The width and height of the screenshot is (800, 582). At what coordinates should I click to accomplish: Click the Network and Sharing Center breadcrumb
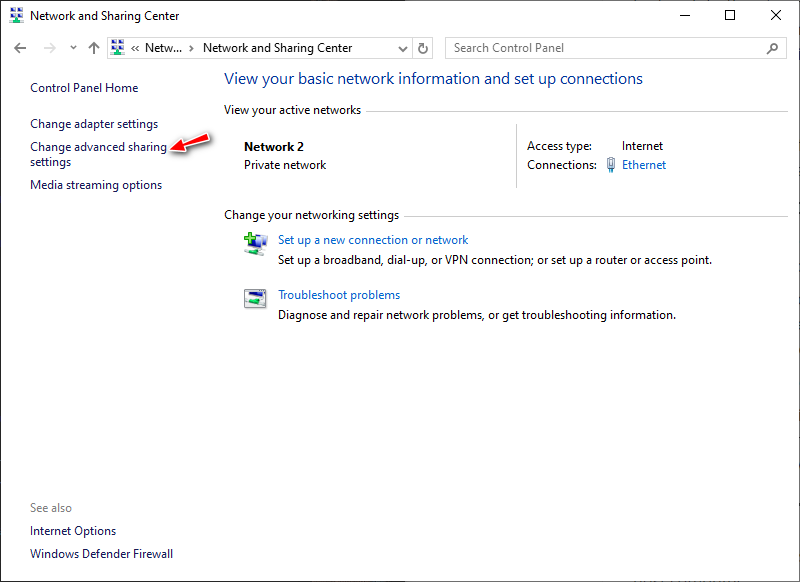coord(278,48)
